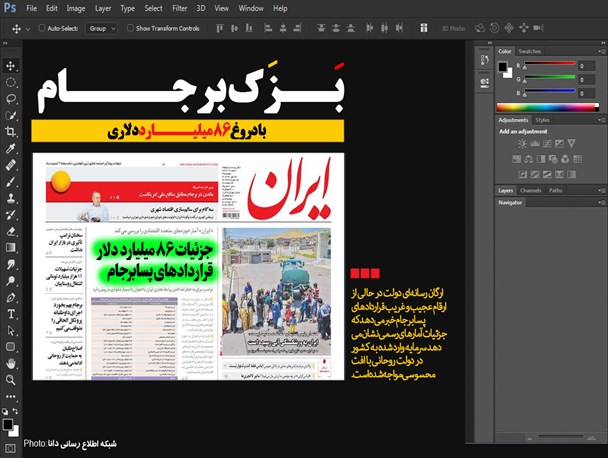608x458 pixels.
Task: Add a Photo Filter adjustment
Action: [x=553, y=159]
